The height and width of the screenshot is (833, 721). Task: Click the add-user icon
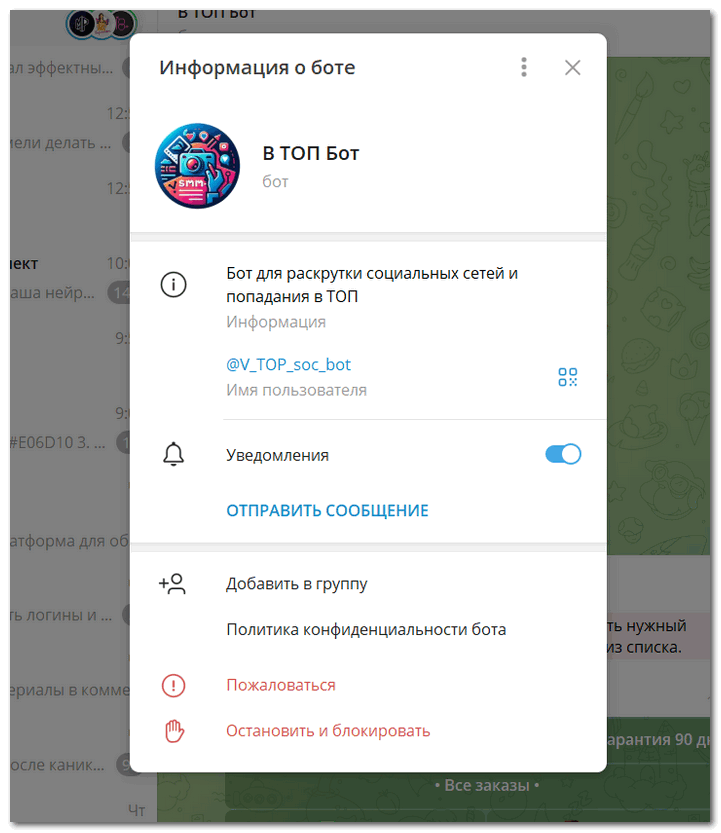coord(172,583)
